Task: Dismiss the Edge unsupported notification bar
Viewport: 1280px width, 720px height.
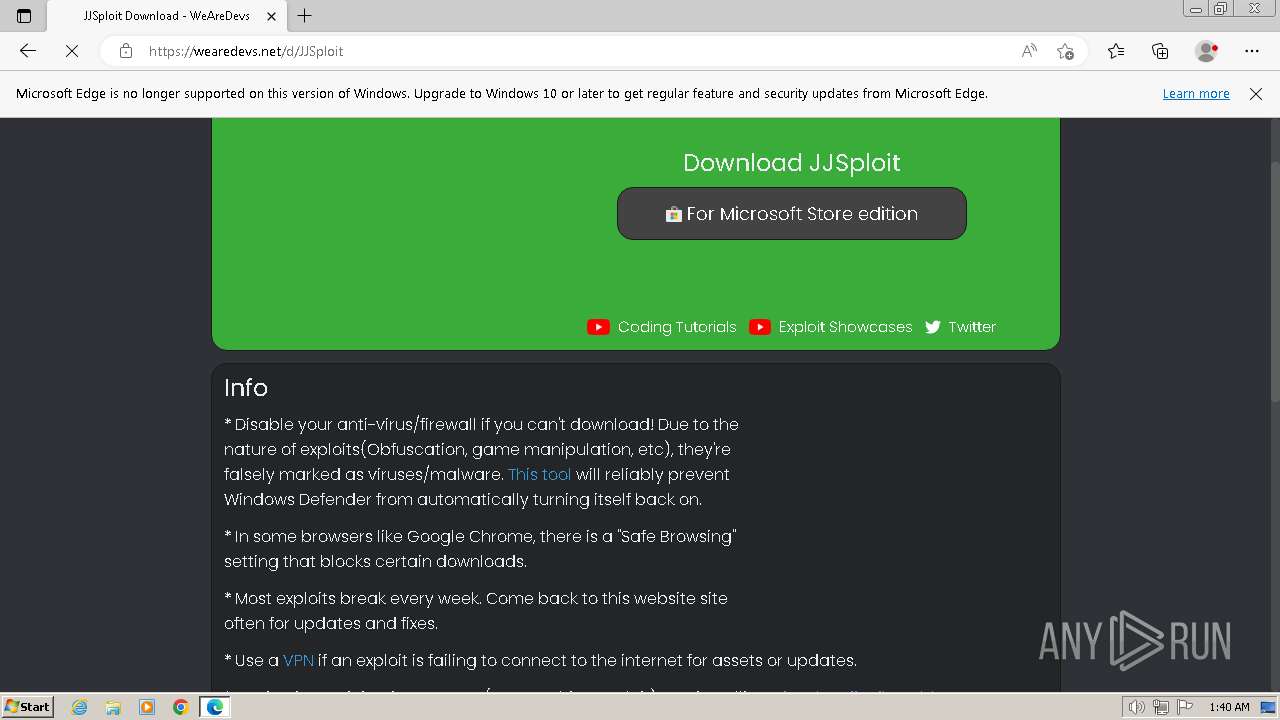Action: [x=1256, y=93]
